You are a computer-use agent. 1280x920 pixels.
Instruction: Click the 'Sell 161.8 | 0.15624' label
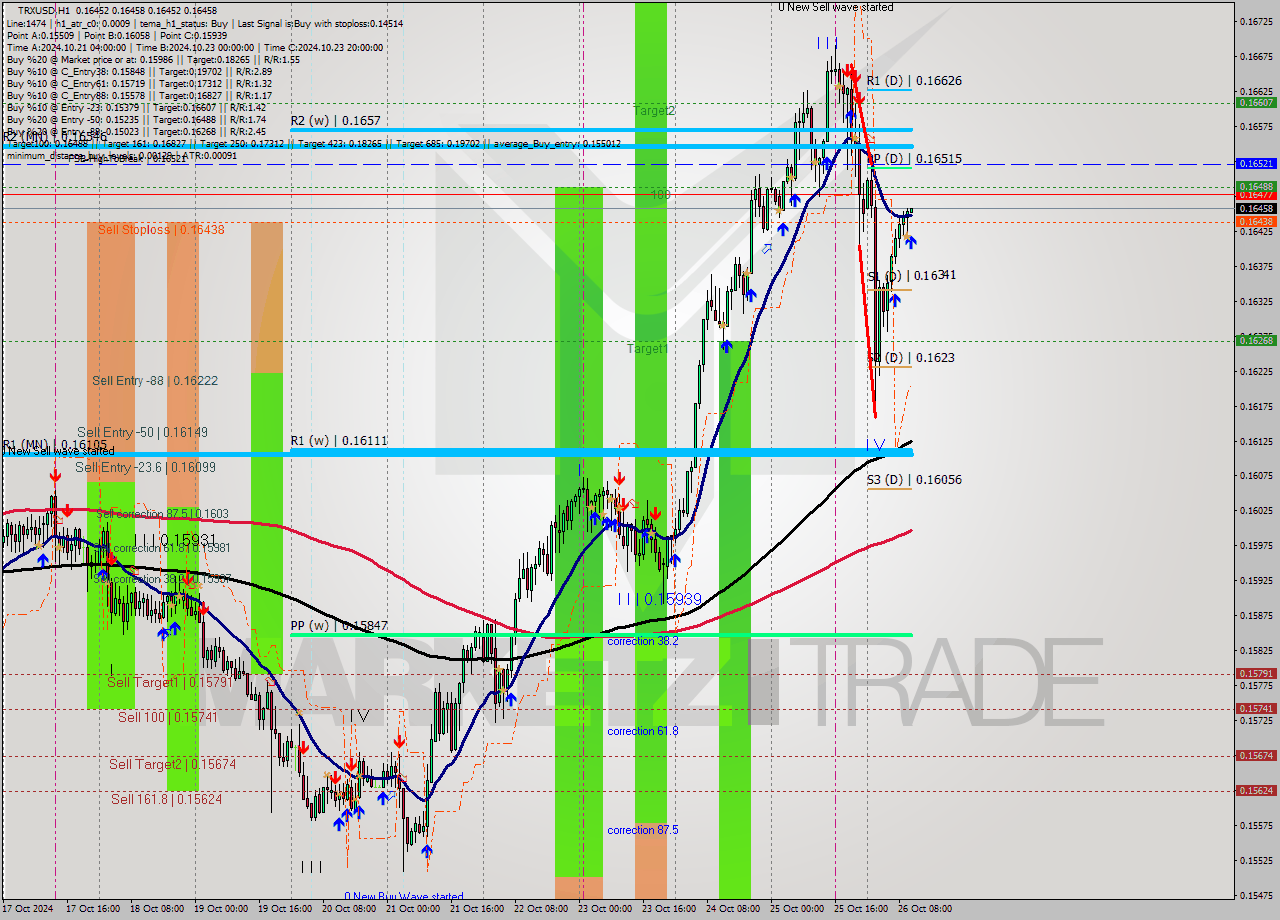click(167, 799)
